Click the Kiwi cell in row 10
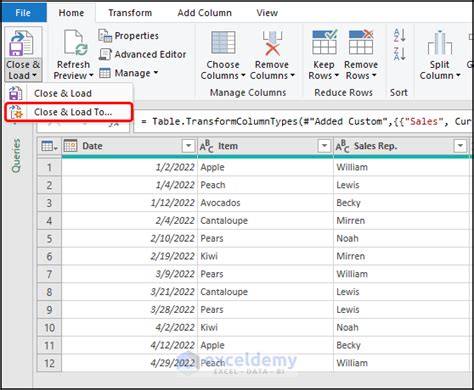The height and width of the screenshot is (390, 474). [x=265, y=327]
